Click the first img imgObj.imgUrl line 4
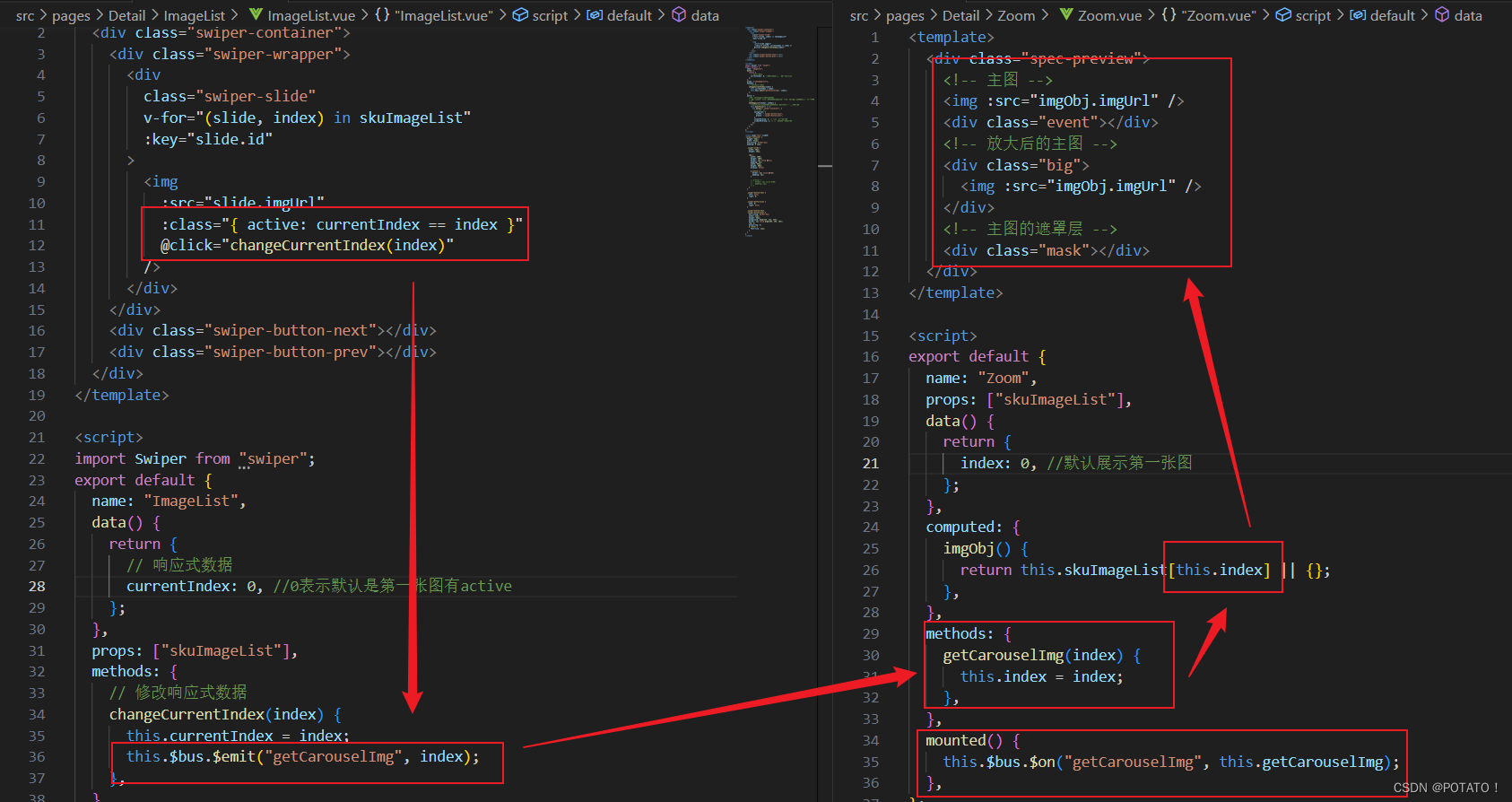Viewport: 1512px width, 802px height. tap(1064, 100)
